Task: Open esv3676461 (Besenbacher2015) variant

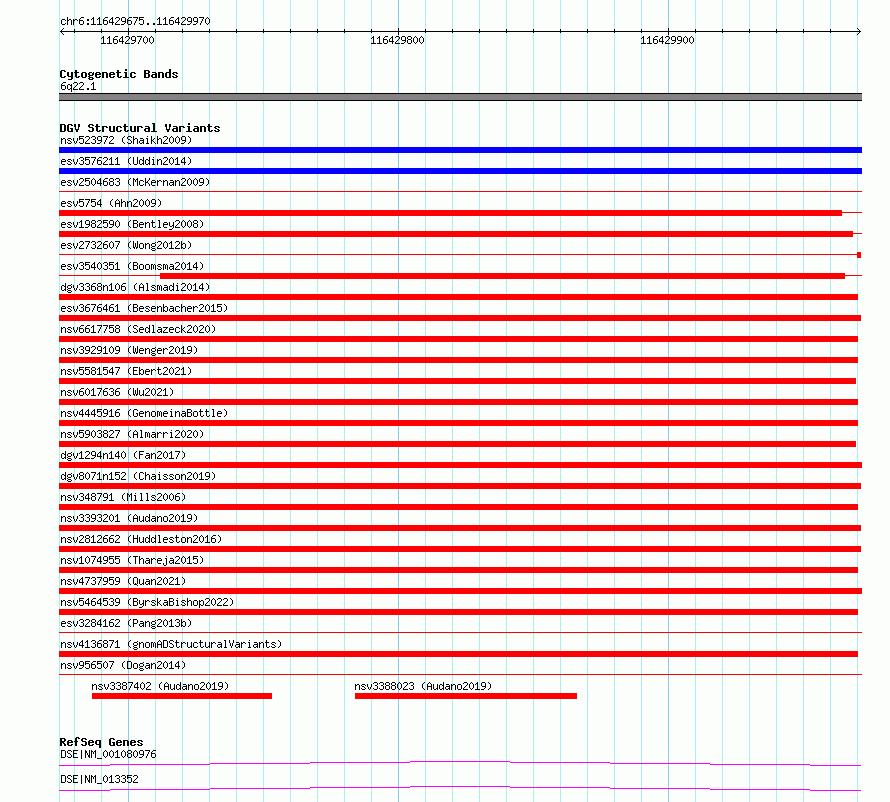Action: coord(144,308)
